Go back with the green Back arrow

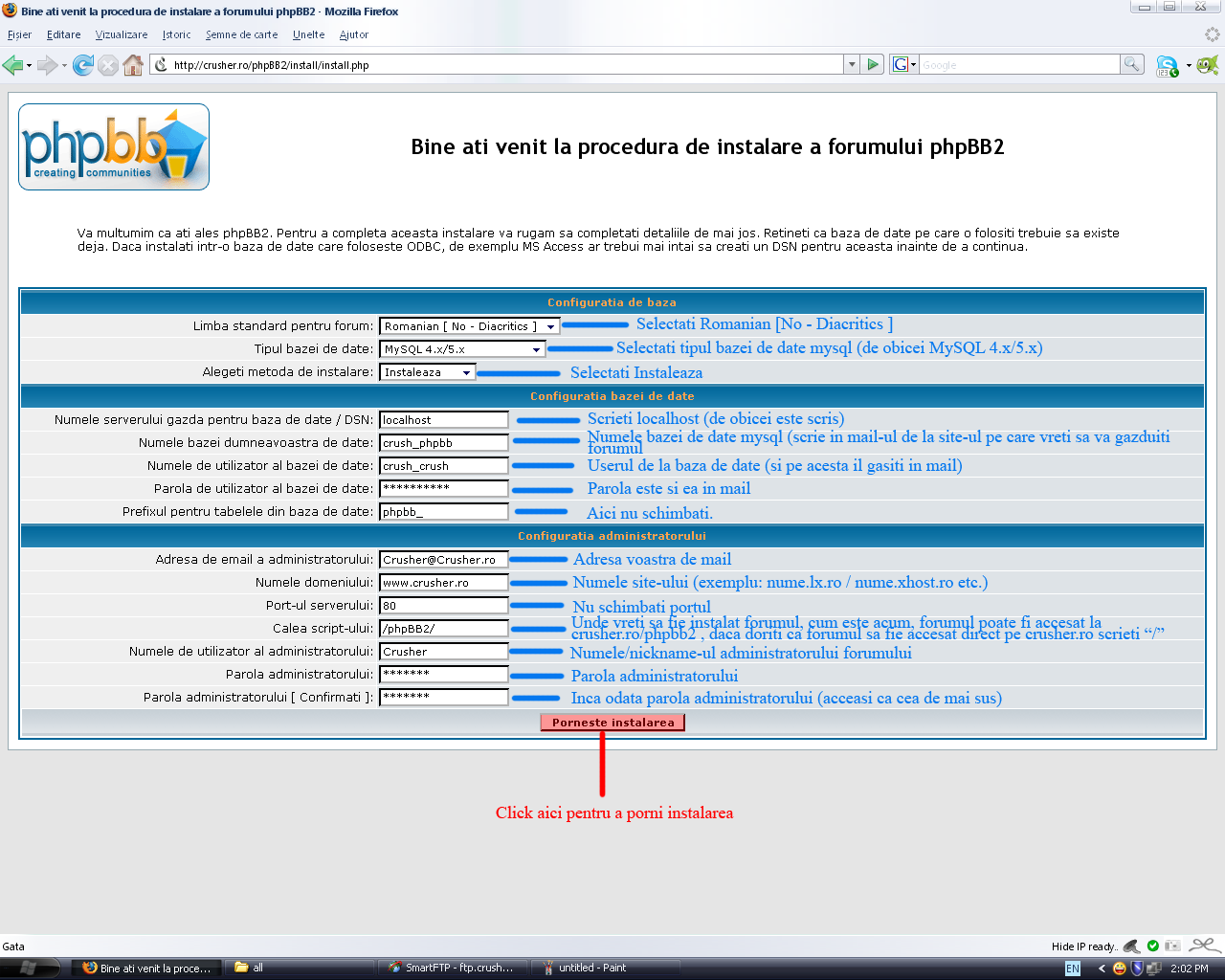coord(12,65)
